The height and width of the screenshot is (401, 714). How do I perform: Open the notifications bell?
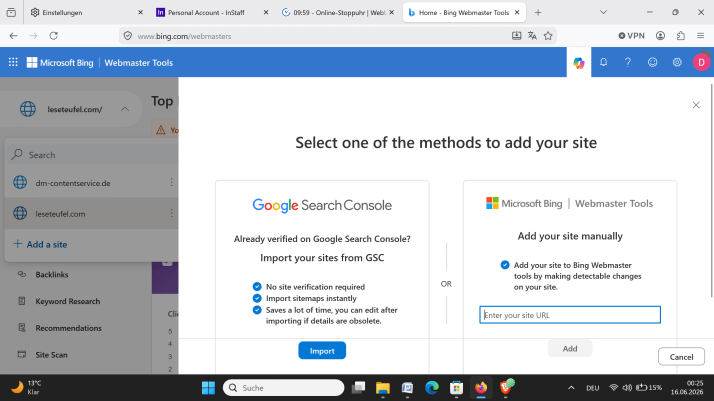[603, 62]
